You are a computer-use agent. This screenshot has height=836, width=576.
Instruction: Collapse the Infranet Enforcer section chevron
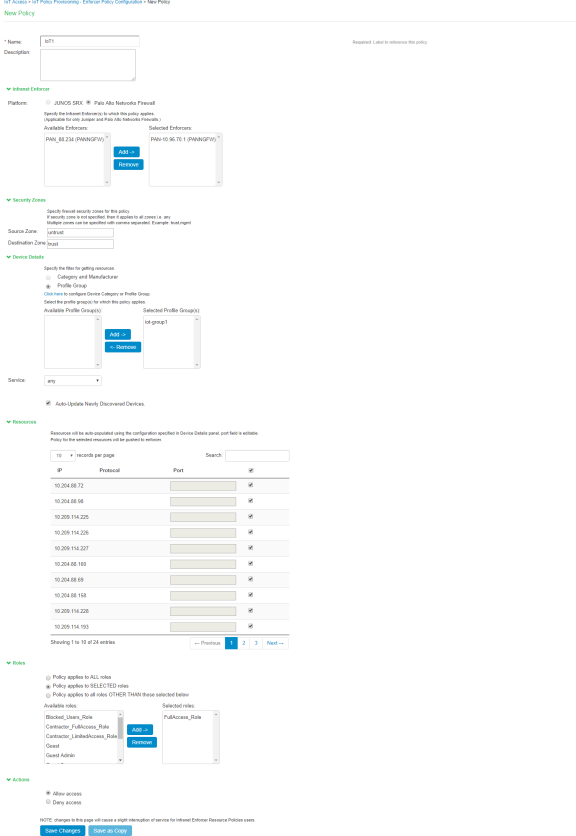click(8, 89)
